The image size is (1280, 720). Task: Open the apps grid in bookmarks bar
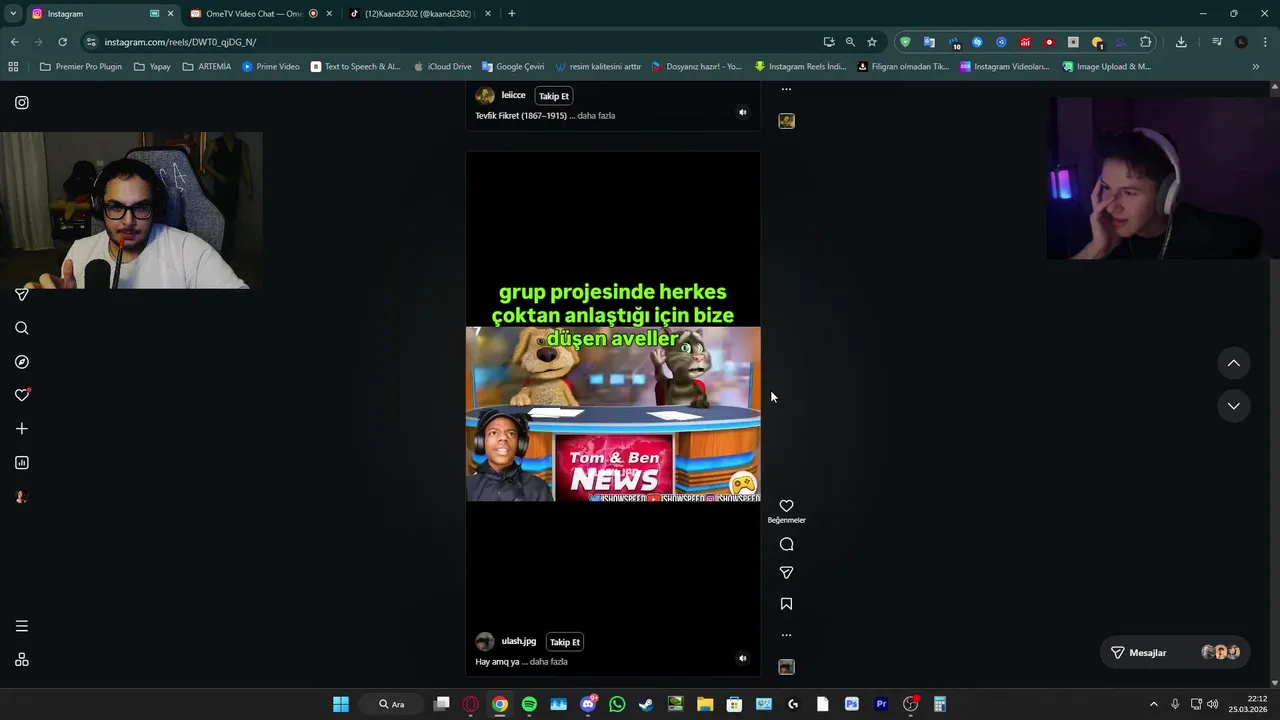pos(13,67)
